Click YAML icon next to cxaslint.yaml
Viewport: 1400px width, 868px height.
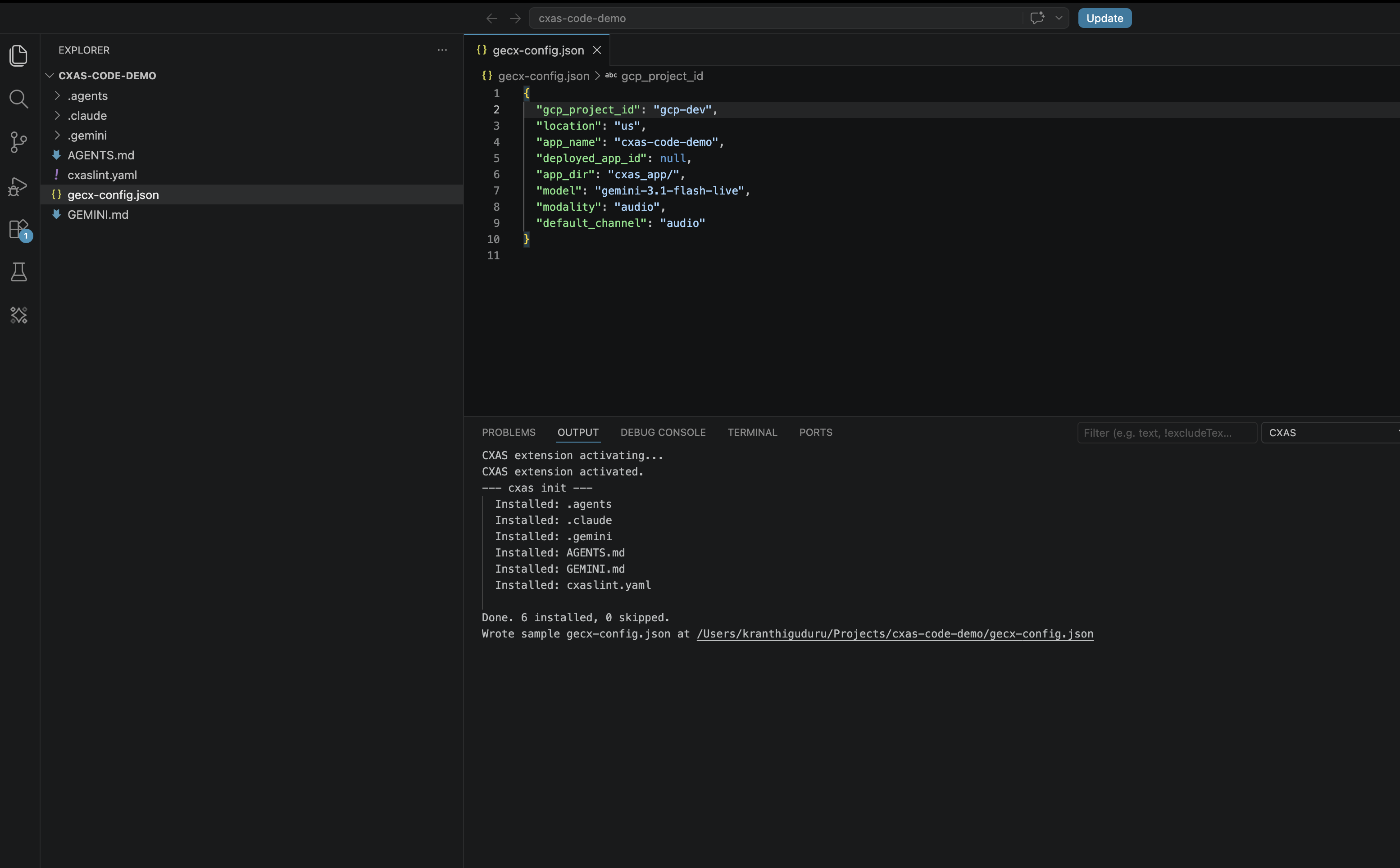coord(56,175)
